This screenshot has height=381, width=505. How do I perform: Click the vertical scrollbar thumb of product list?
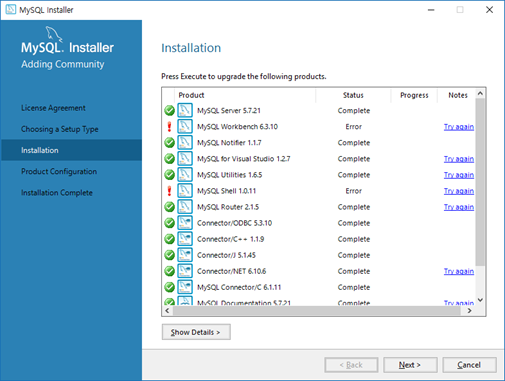tap(480, 182)
